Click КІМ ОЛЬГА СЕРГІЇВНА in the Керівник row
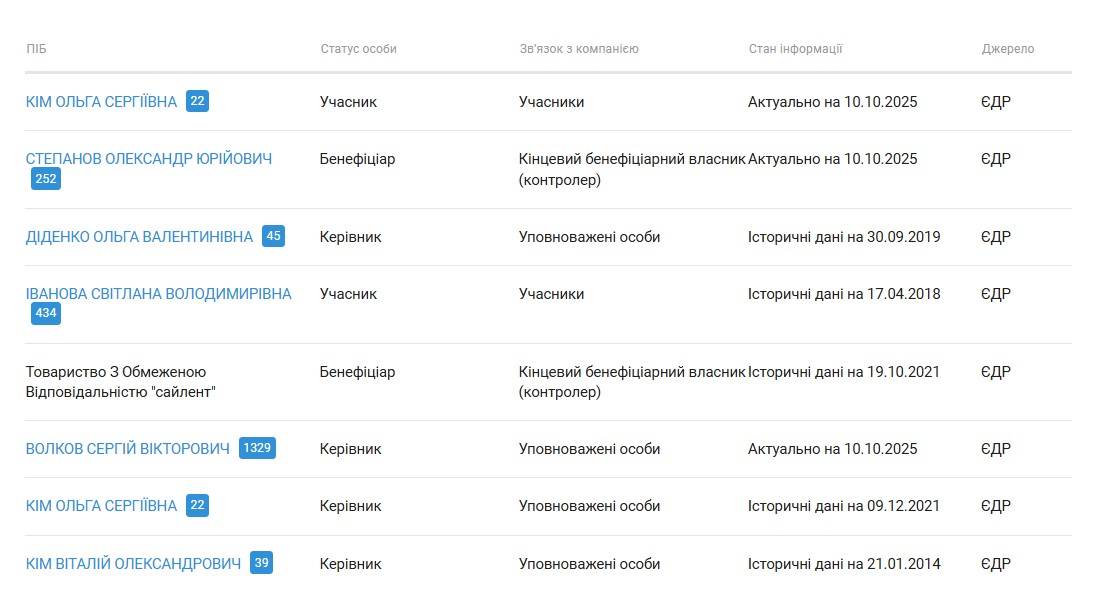 point(101,506)
